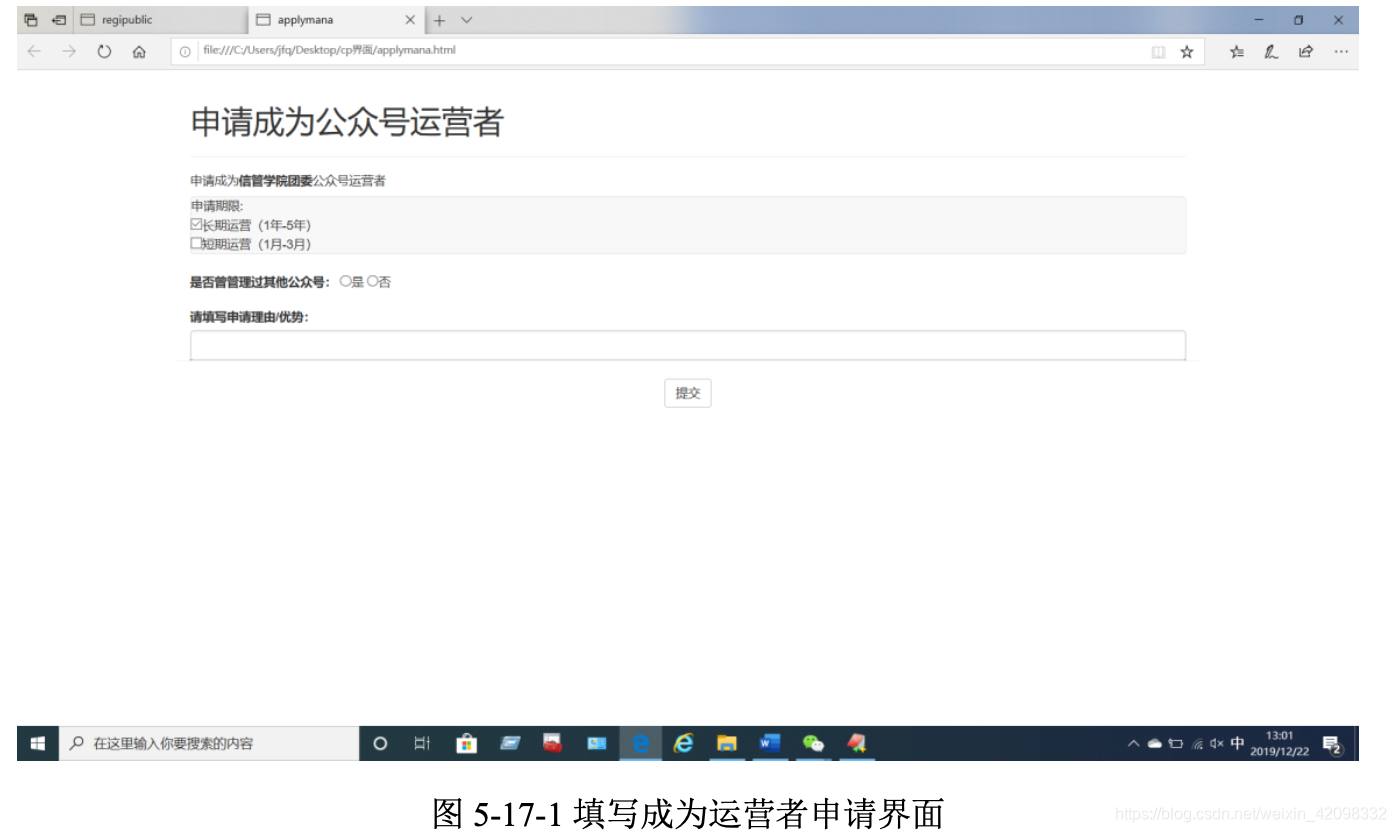Close the applymana tab
Screen dimensions: 1396x832
tap(410, 20)
